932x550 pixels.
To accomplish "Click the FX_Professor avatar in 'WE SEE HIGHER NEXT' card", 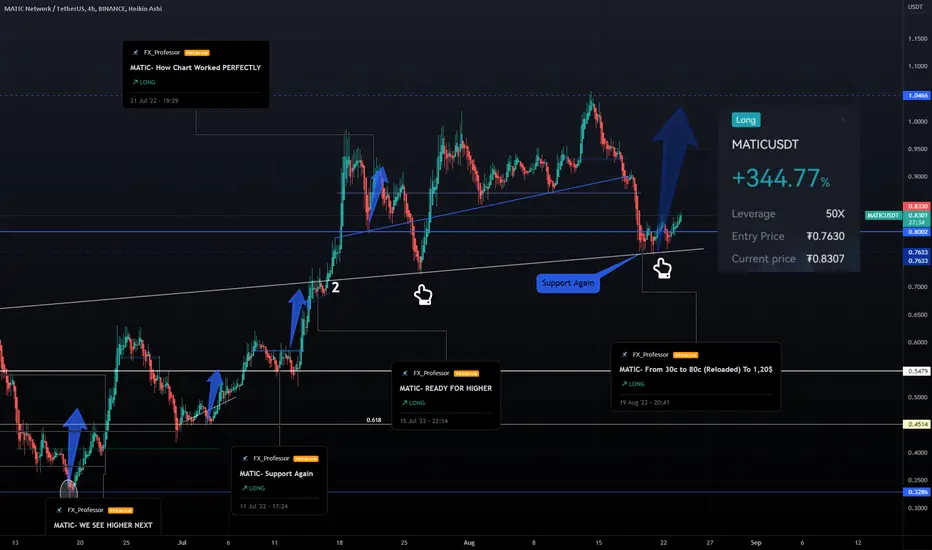I will (x=59, y=510).
